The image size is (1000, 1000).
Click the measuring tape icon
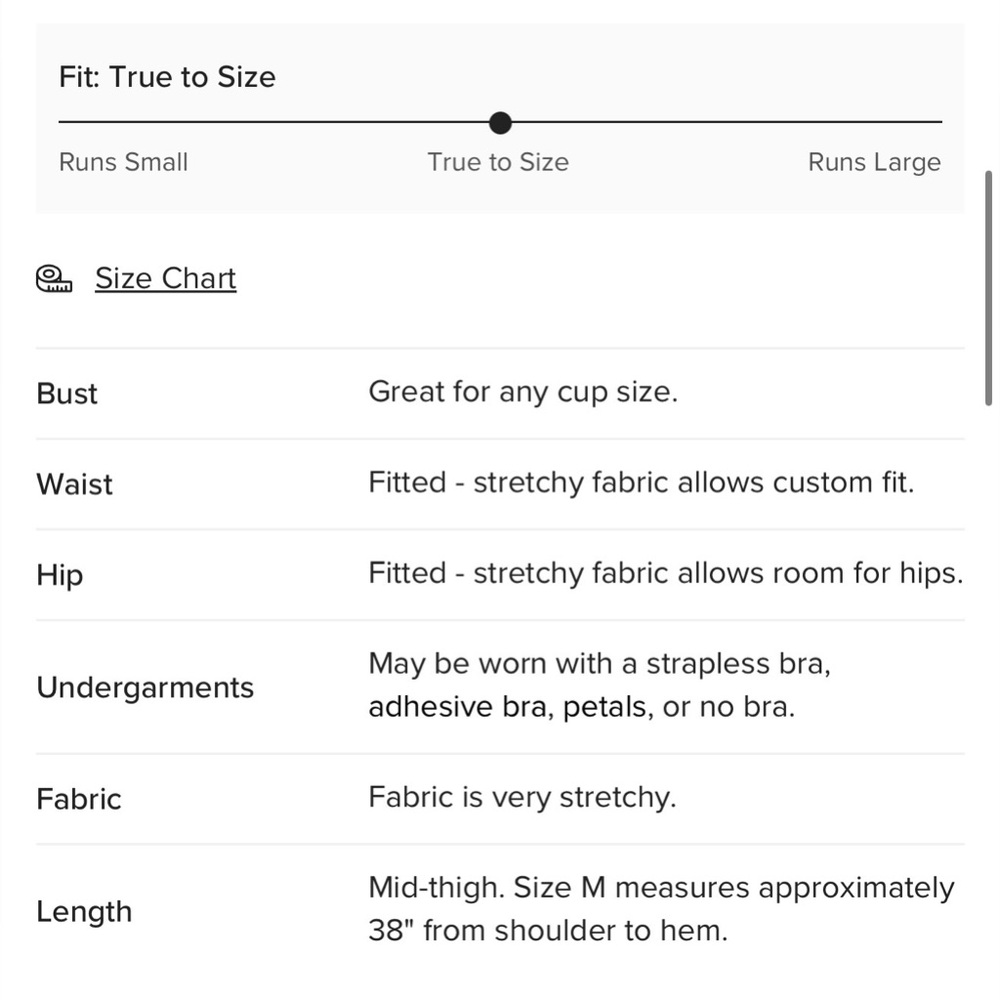click(54, 279)
